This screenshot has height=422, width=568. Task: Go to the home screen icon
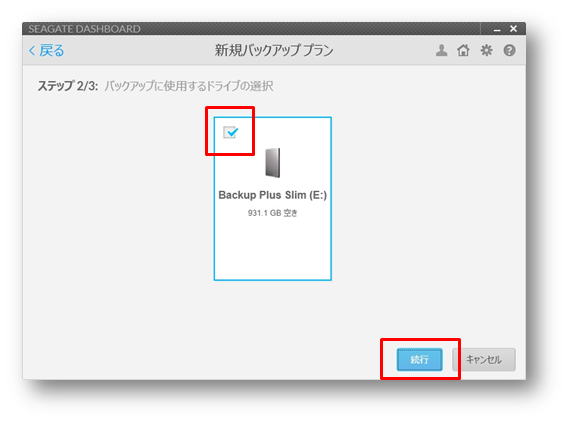(x=463, y=50)
